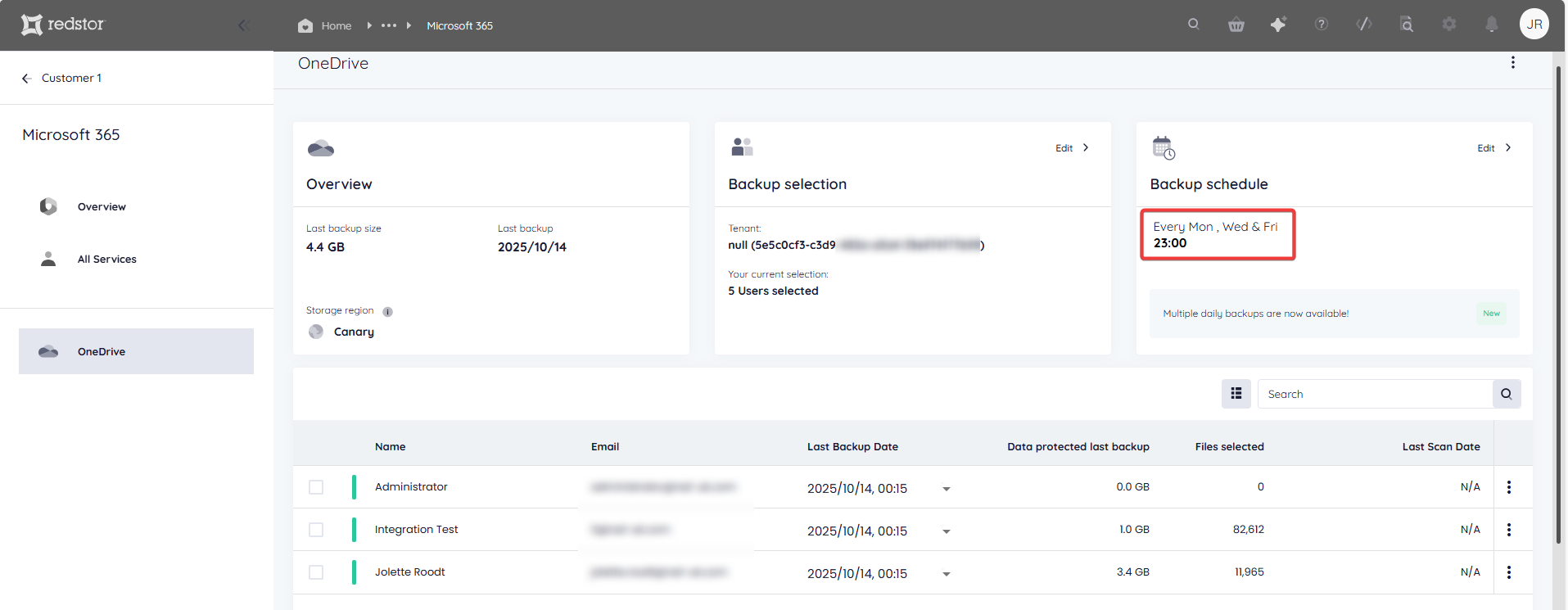Click the Integration Test name cell
Viewport: 1568px width, 610px height.
point(416,529)
